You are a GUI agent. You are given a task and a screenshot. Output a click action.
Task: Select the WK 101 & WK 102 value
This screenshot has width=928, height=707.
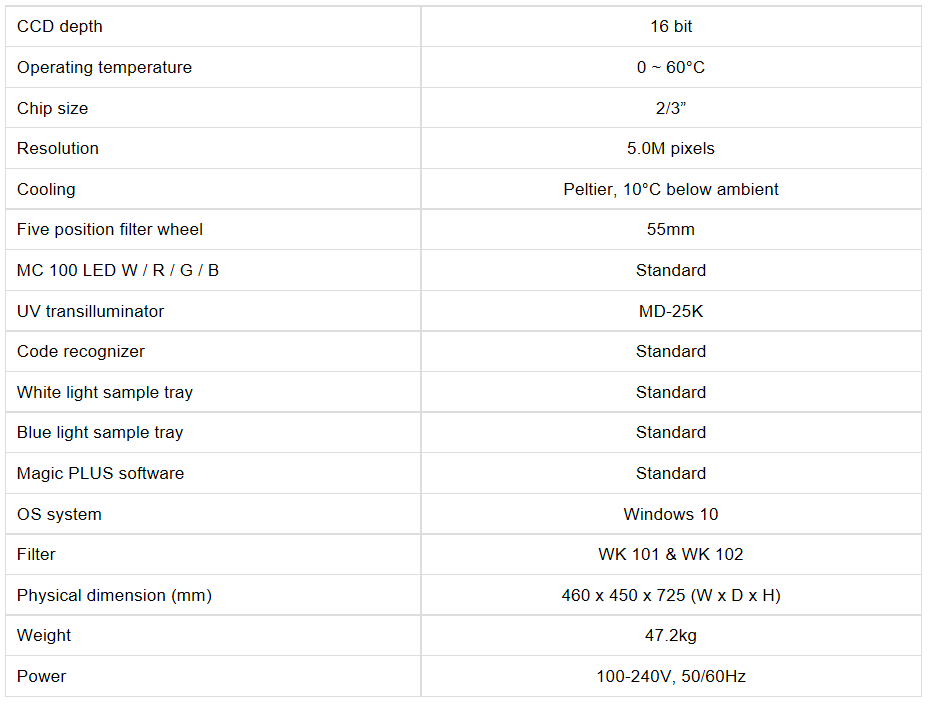click(671, 554)
